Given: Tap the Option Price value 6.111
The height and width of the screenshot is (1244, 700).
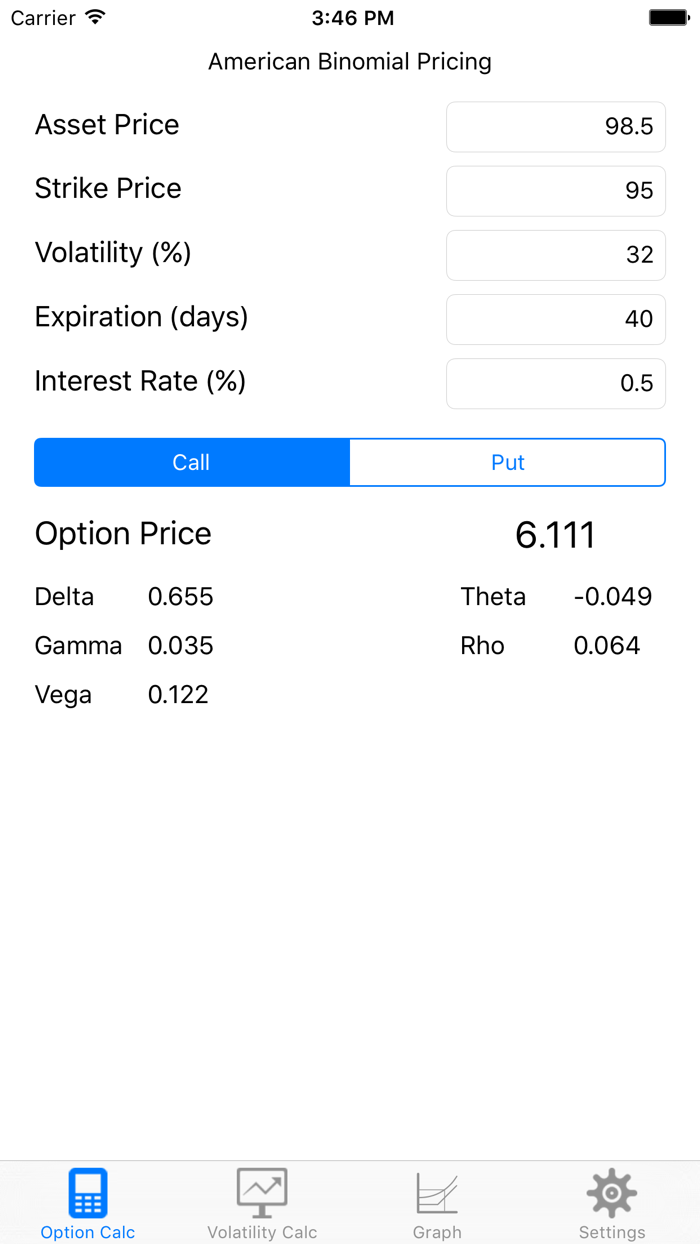Looking at the screenshot, I should pyautogui.click(x=553, y=534).
